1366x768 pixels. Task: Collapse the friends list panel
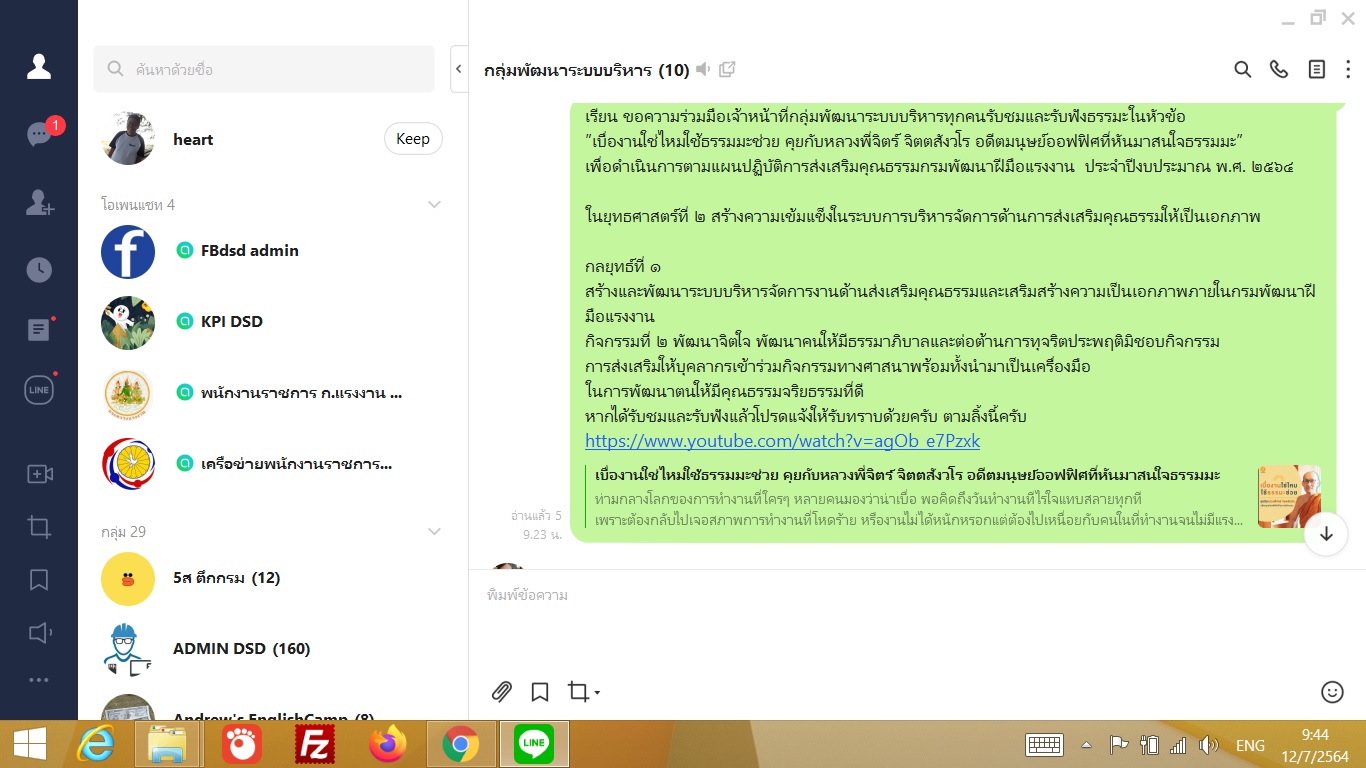(459, 69)
